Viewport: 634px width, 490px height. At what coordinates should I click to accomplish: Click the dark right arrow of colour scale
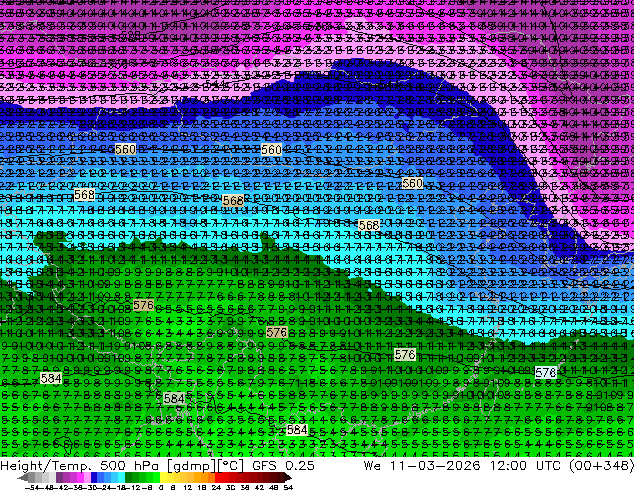288,477
